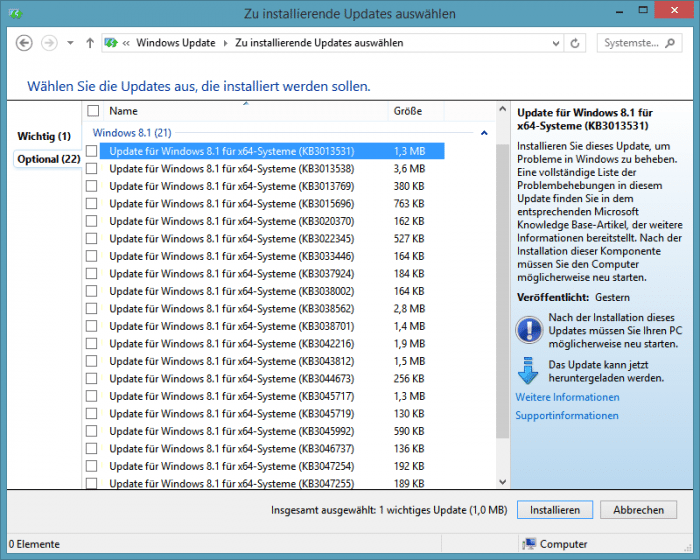Click the window title bar system icon
This screenshot has height=560, width=700.
point(16,14)
